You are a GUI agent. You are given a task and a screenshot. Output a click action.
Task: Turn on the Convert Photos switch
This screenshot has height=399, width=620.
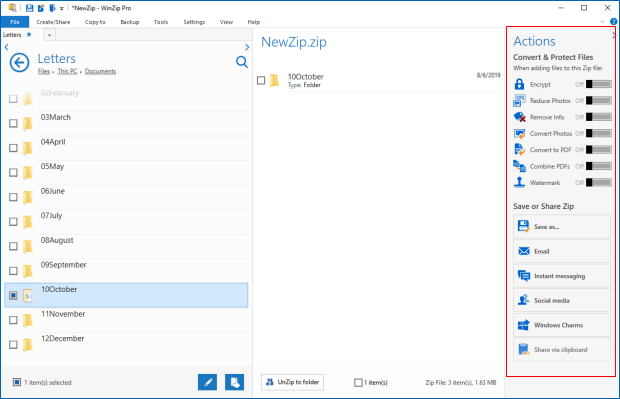coord(599,133)
